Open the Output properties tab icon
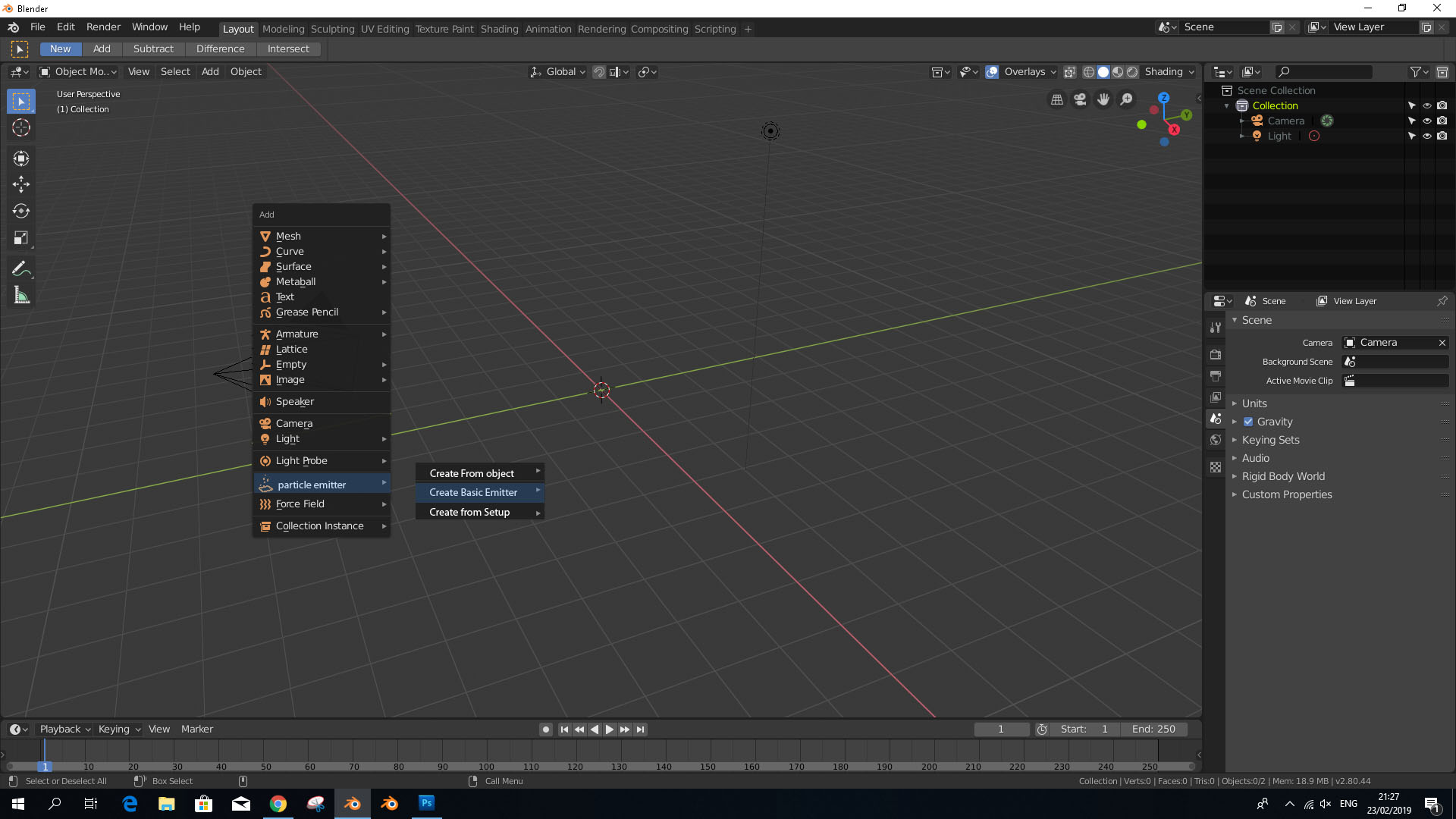The width and height of the screenshot is (1456, 819). click(x=1216, y=375)
